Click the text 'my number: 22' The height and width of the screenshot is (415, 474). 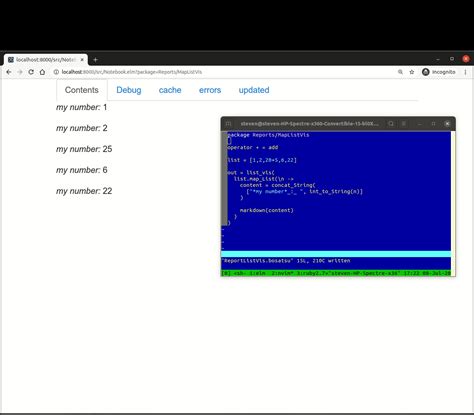84,191
